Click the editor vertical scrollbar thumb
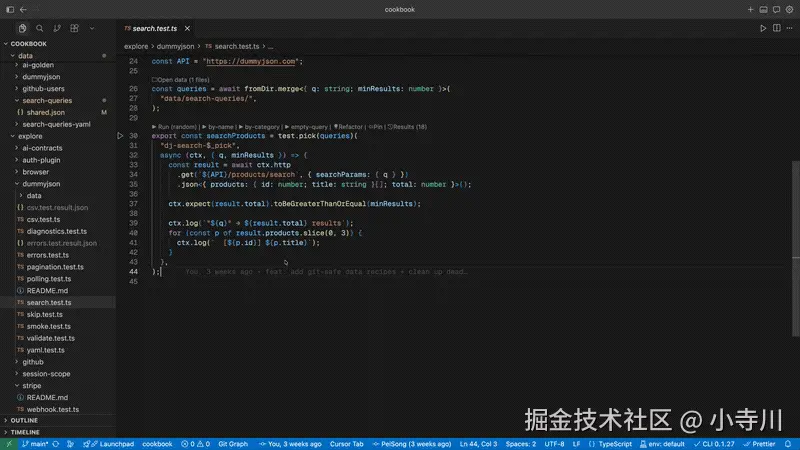Image resolution: width=800 pixels, height=450 pixels. pos(795,248)
